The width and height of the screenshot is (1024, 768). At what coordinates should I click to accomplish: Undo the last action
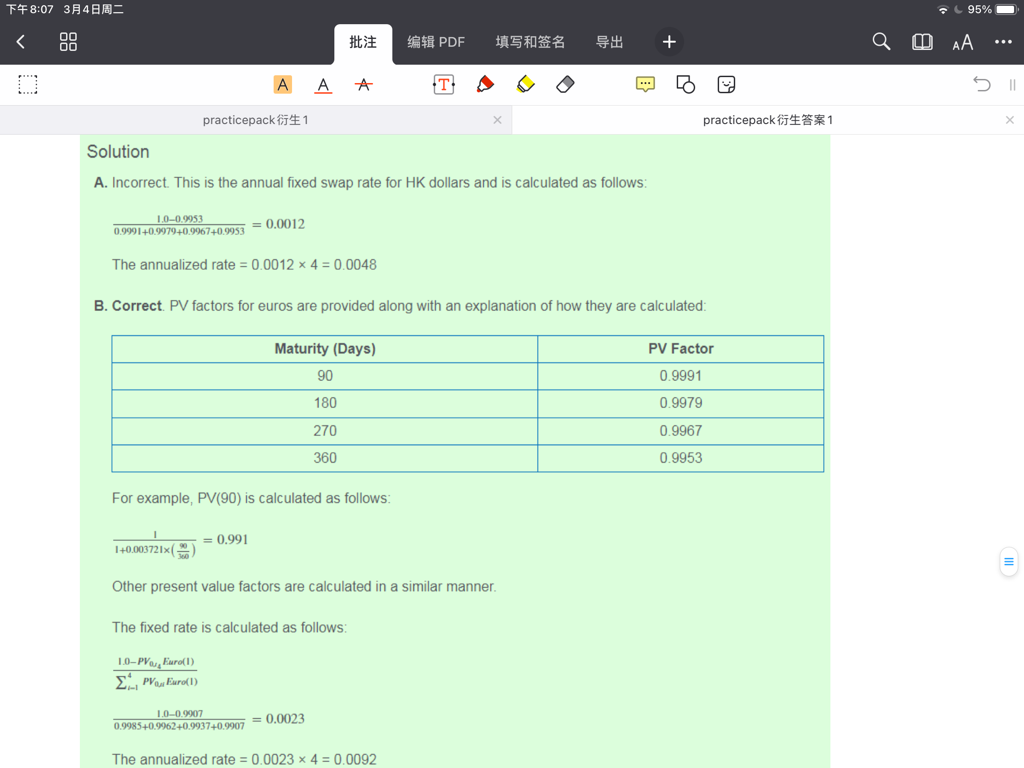(982, 84)
